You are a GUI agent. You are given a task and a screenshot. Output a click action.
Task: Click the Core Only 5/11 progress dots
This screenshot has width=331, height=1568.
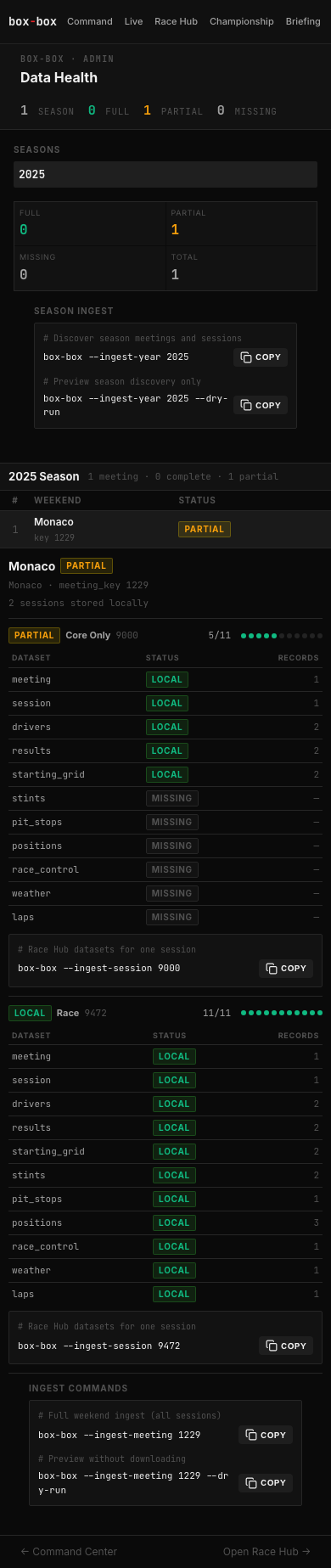[x=282, y=635]
